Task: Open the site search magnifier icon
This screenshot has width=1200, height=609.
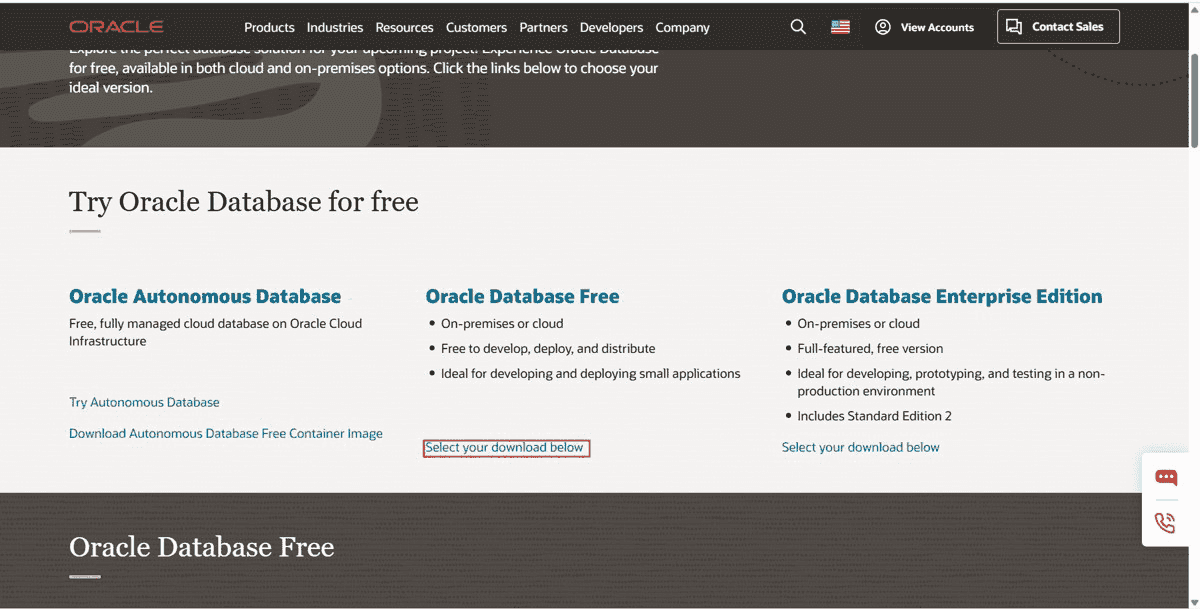Action: point(798,27)
